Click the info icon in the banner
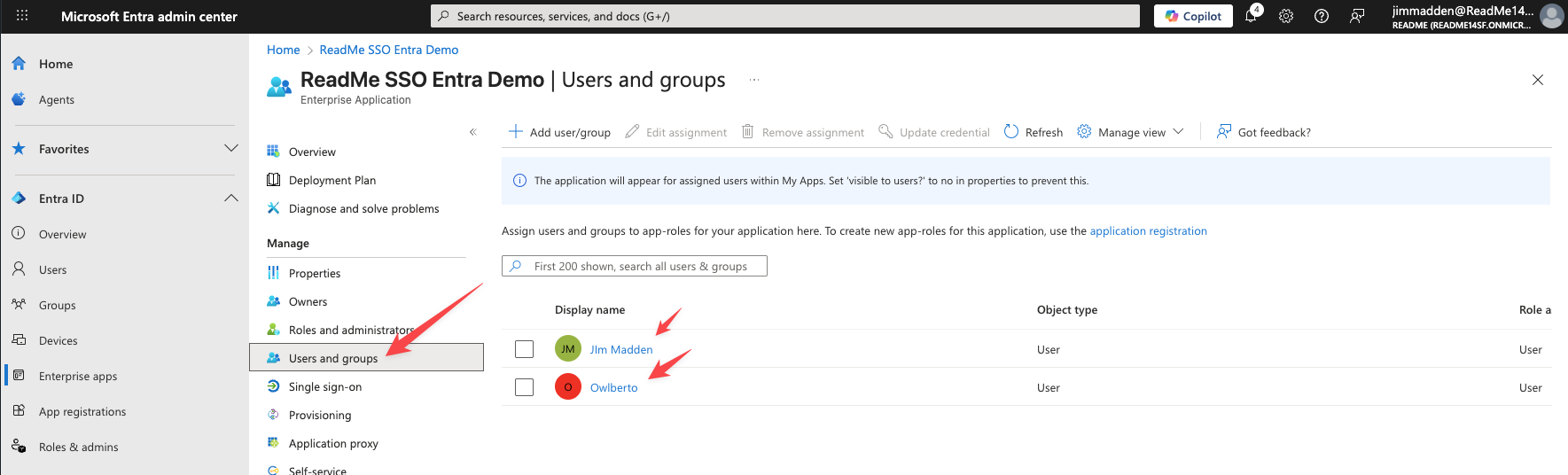Image resolution: width=1568 pixels, height=475 pixels. [x=520, y=181]
